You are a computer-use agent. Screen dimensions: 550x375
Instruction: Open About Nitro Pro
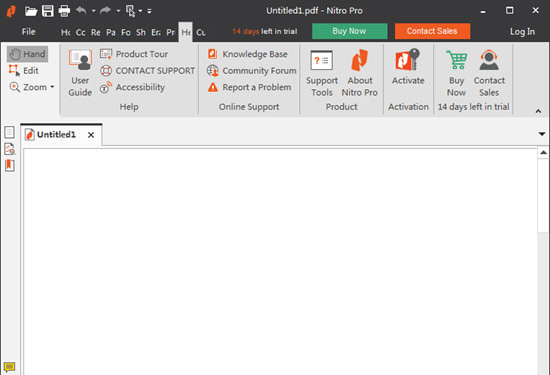(x=360, y=73)
